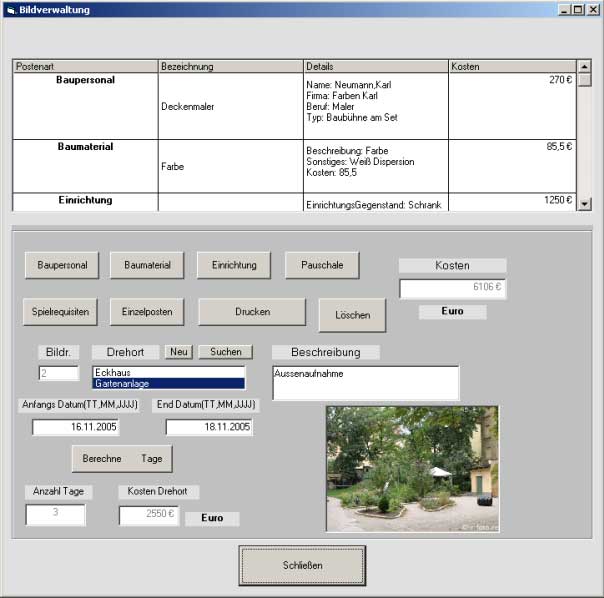This screenshot has height=598, width=604.
Task: Click the Berechne Tage button
Action: (x=122, y=458)
